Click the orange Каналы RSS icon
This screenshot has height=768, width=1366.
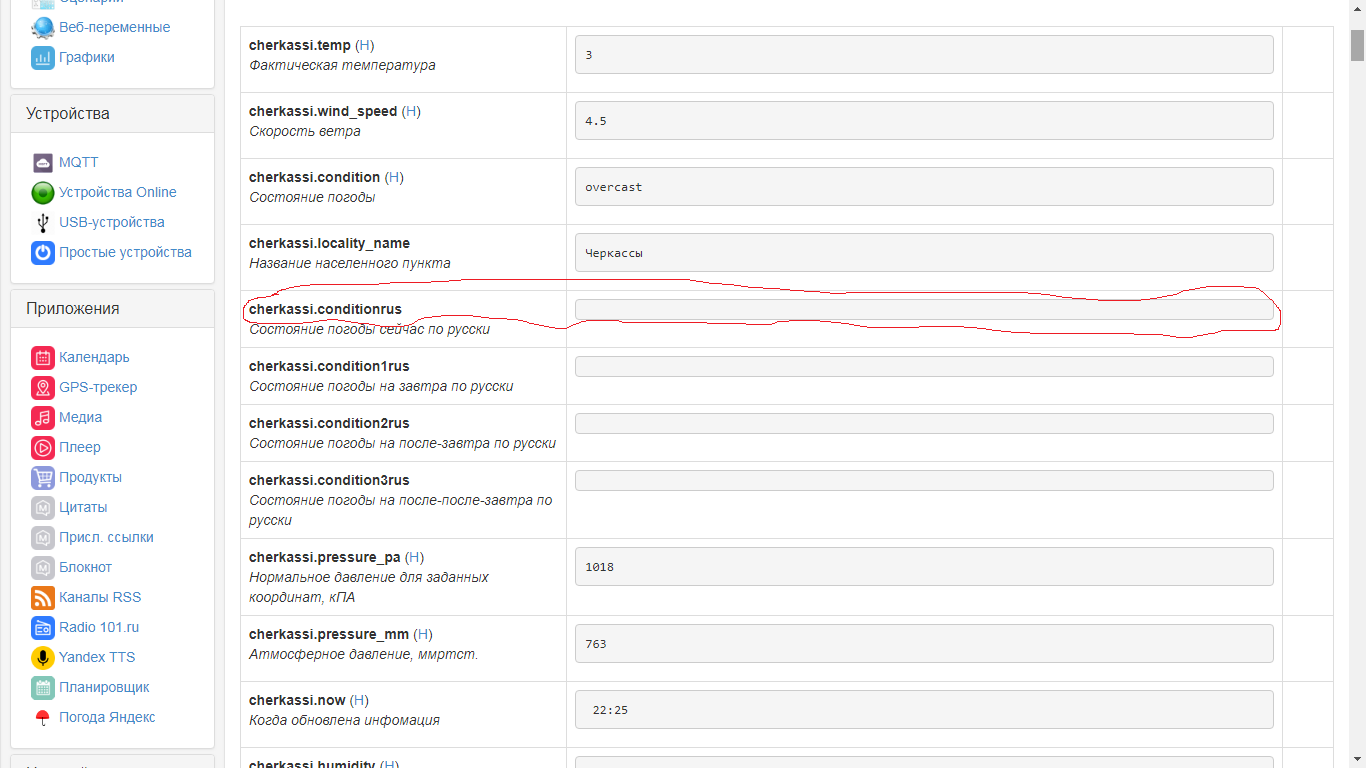pos(42,597)
